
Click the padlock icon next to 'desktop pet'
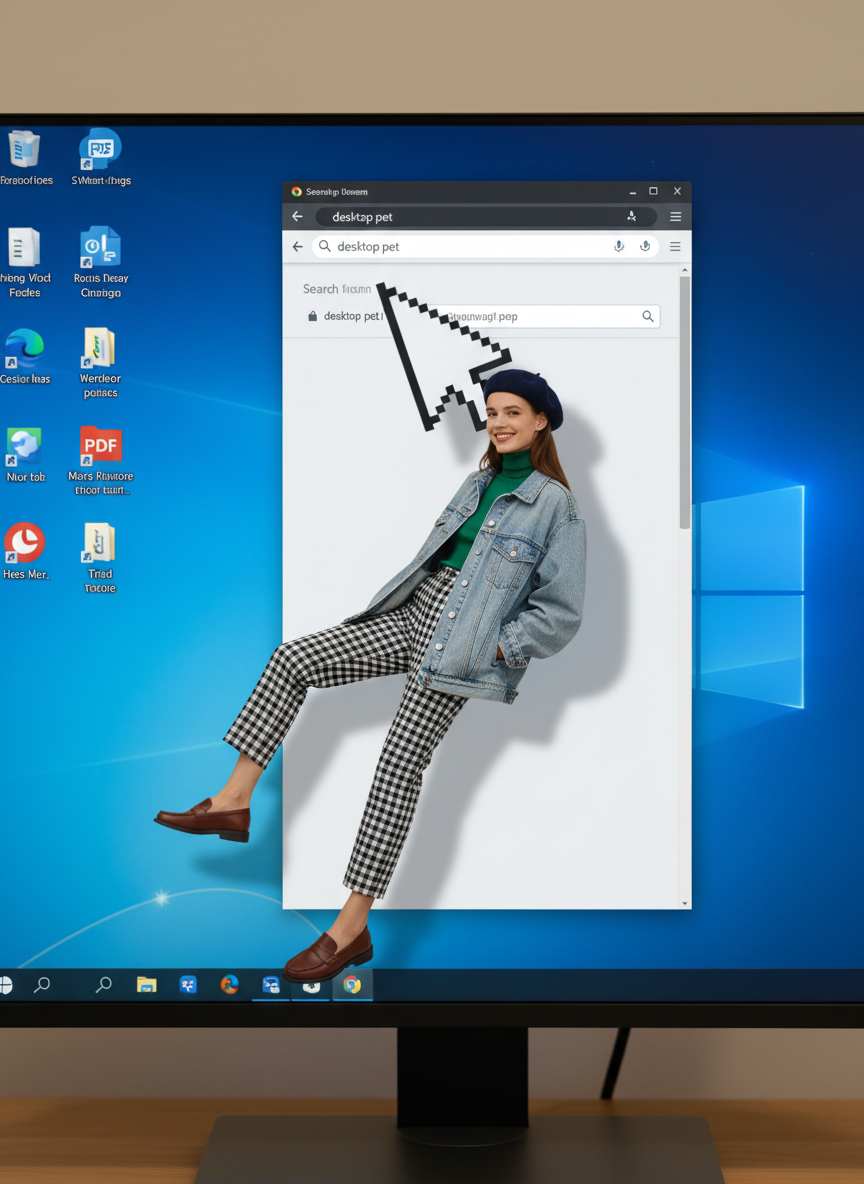coord(313,317)
